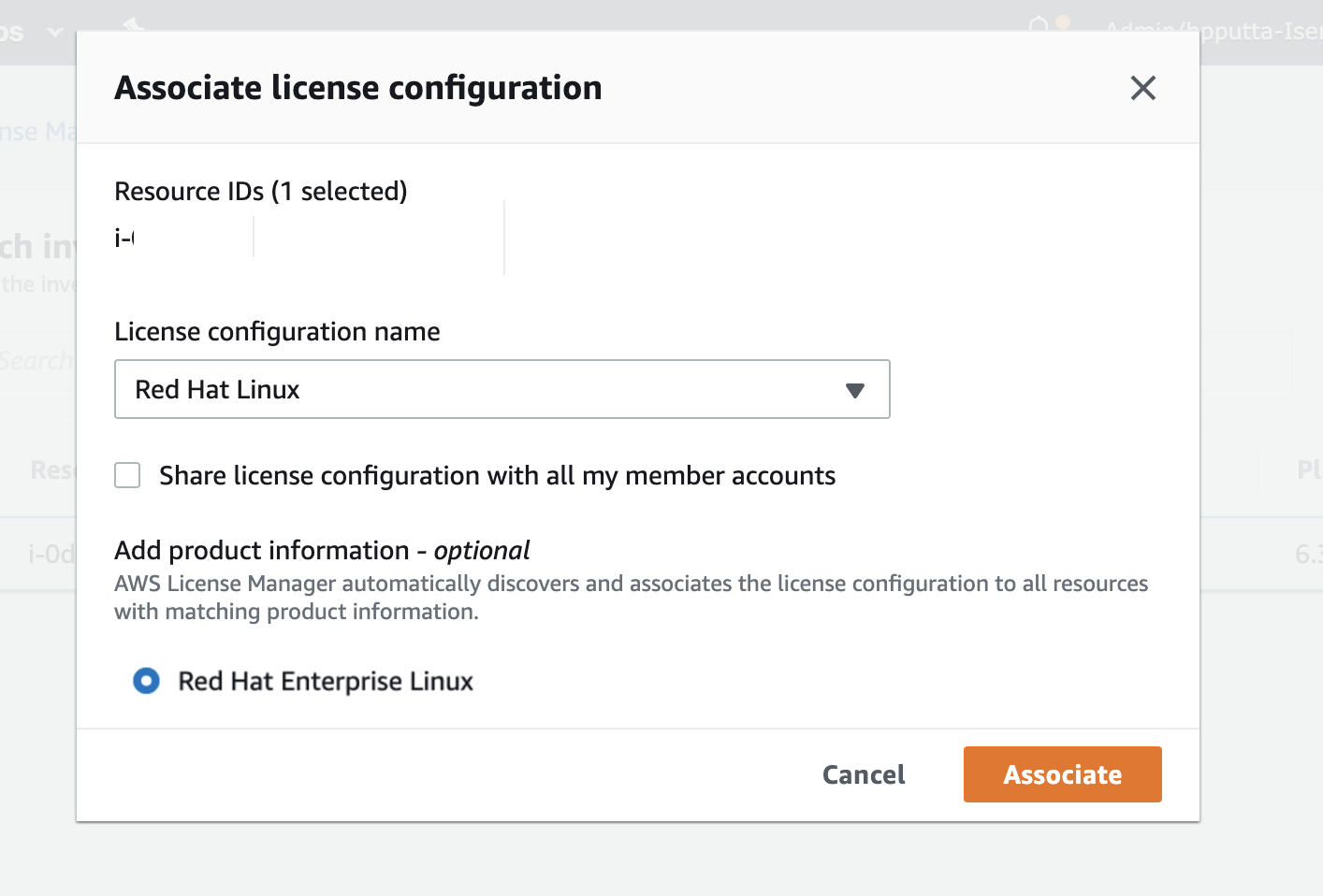The height and width of the screenshot is (896, 1323).
Task: Click the Associate license configuration dialog title
Action: 358,88
